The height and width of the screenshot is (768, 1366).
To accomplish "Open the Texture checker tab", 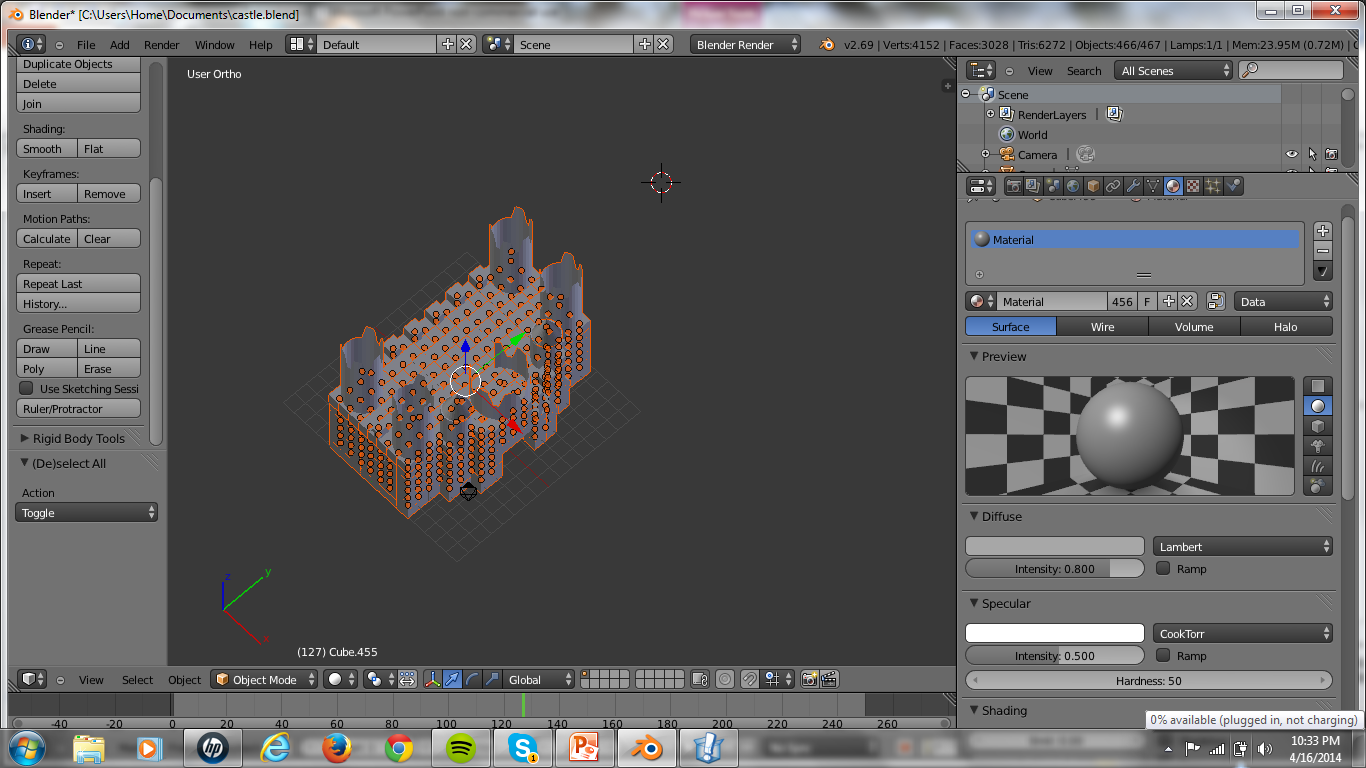I will (1192, 185).
